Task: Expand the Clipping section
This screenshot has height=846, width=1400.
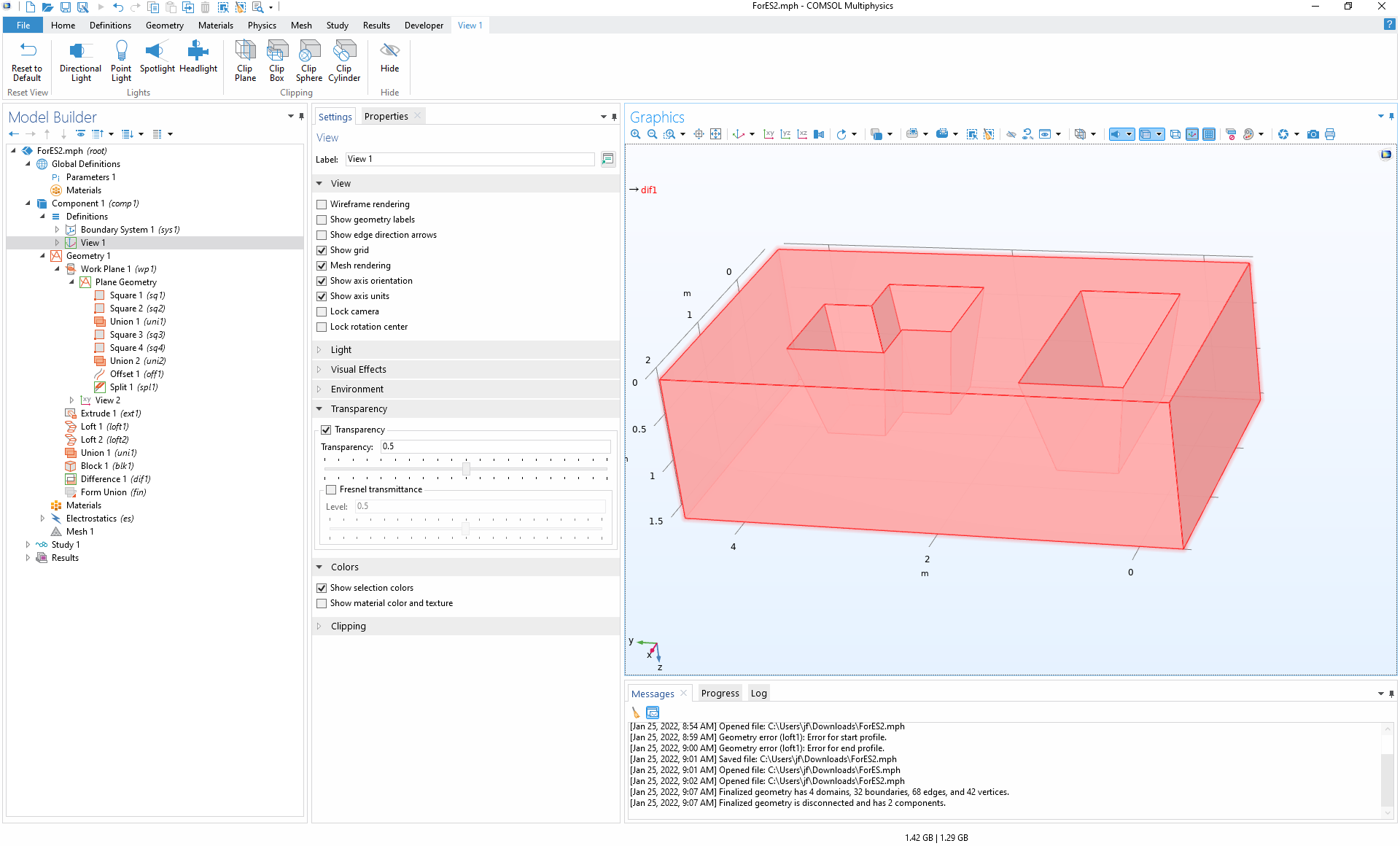Action: point(348,626)
